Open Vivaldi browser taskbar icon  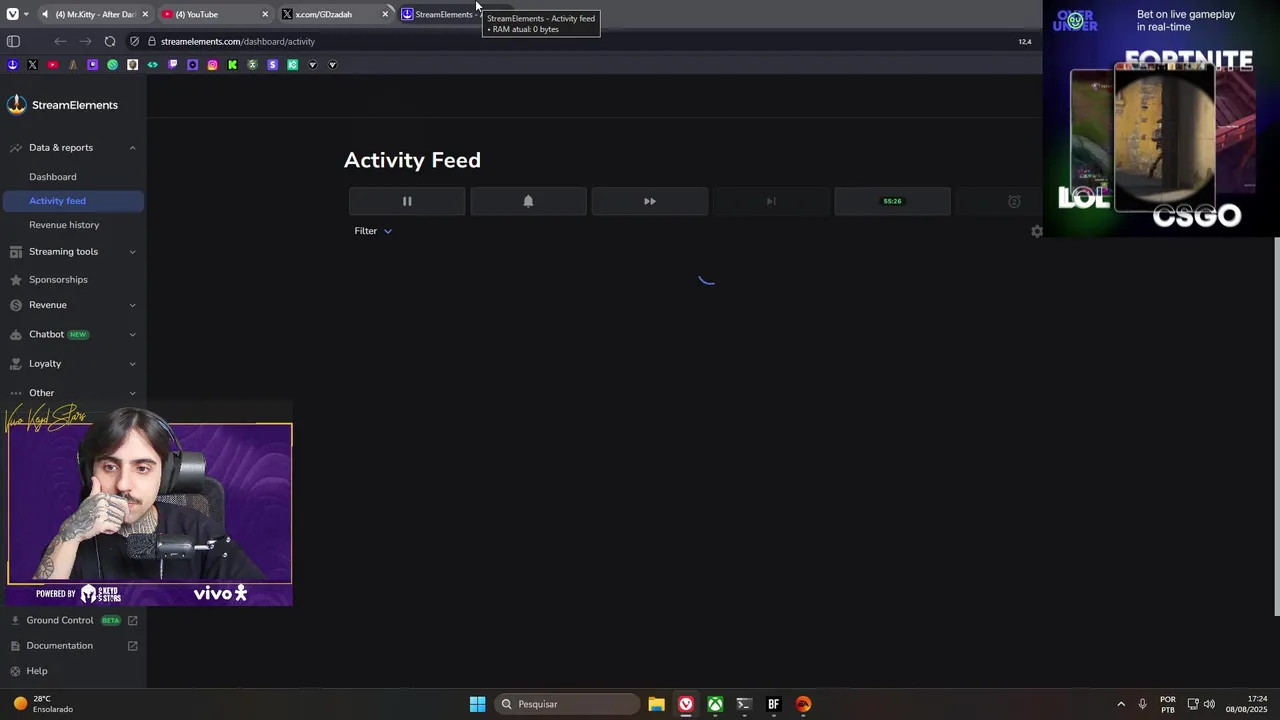point(686,704)
